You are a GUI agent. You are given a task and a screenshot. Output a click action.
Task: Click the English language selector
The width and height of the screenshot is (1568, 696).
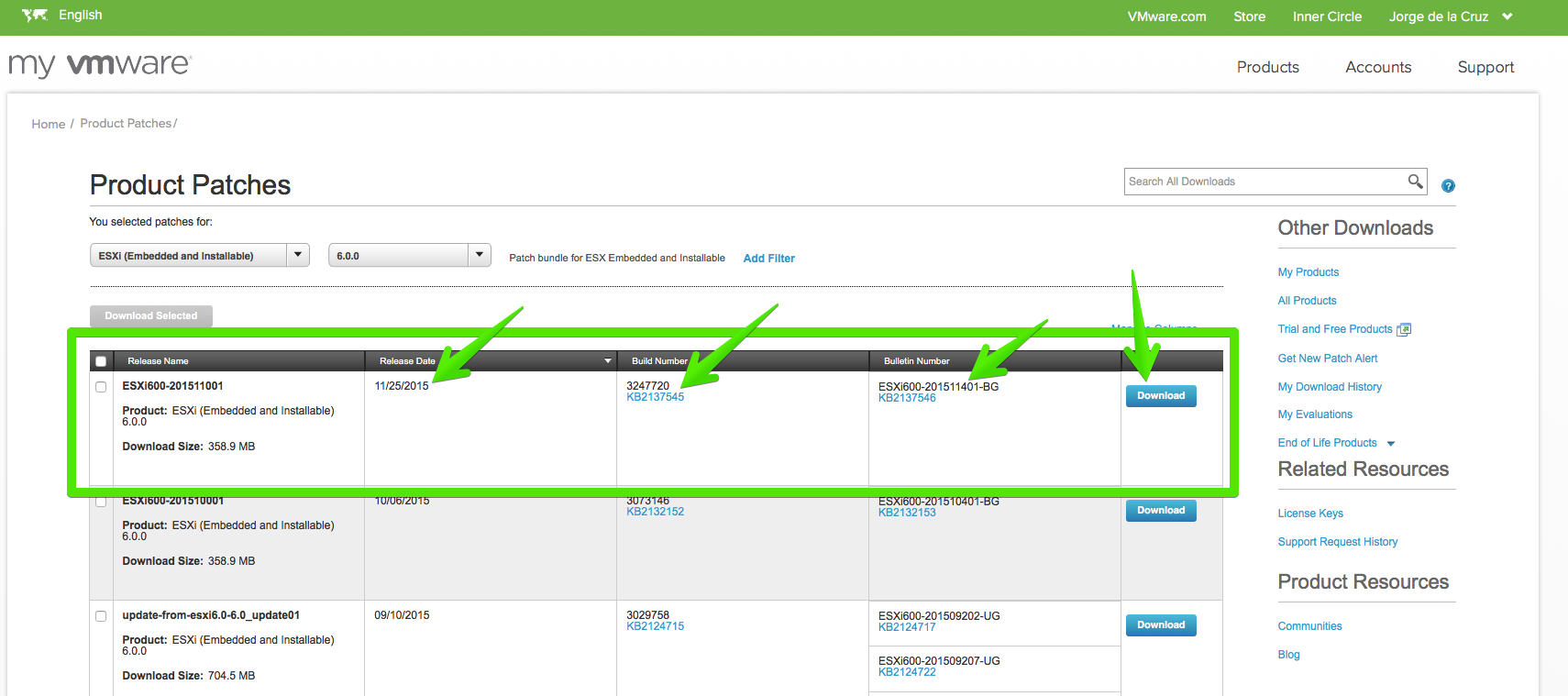pyautogui.click(x=80, y=15)
